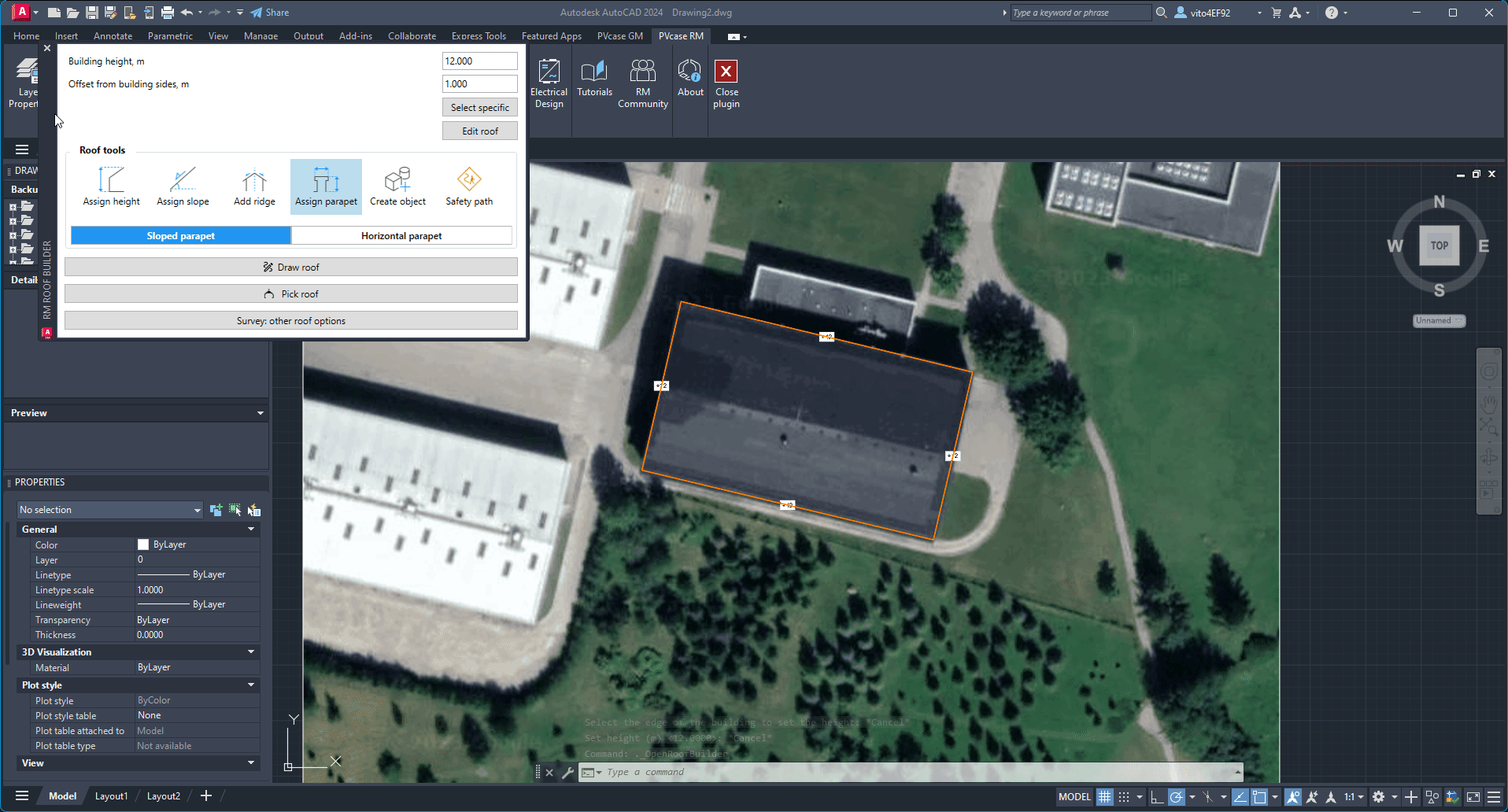Open the Express Tools ribbon tab
The height and width of the screenshot is (812, 1508).
pyautogui.click(x=479, y=36)
